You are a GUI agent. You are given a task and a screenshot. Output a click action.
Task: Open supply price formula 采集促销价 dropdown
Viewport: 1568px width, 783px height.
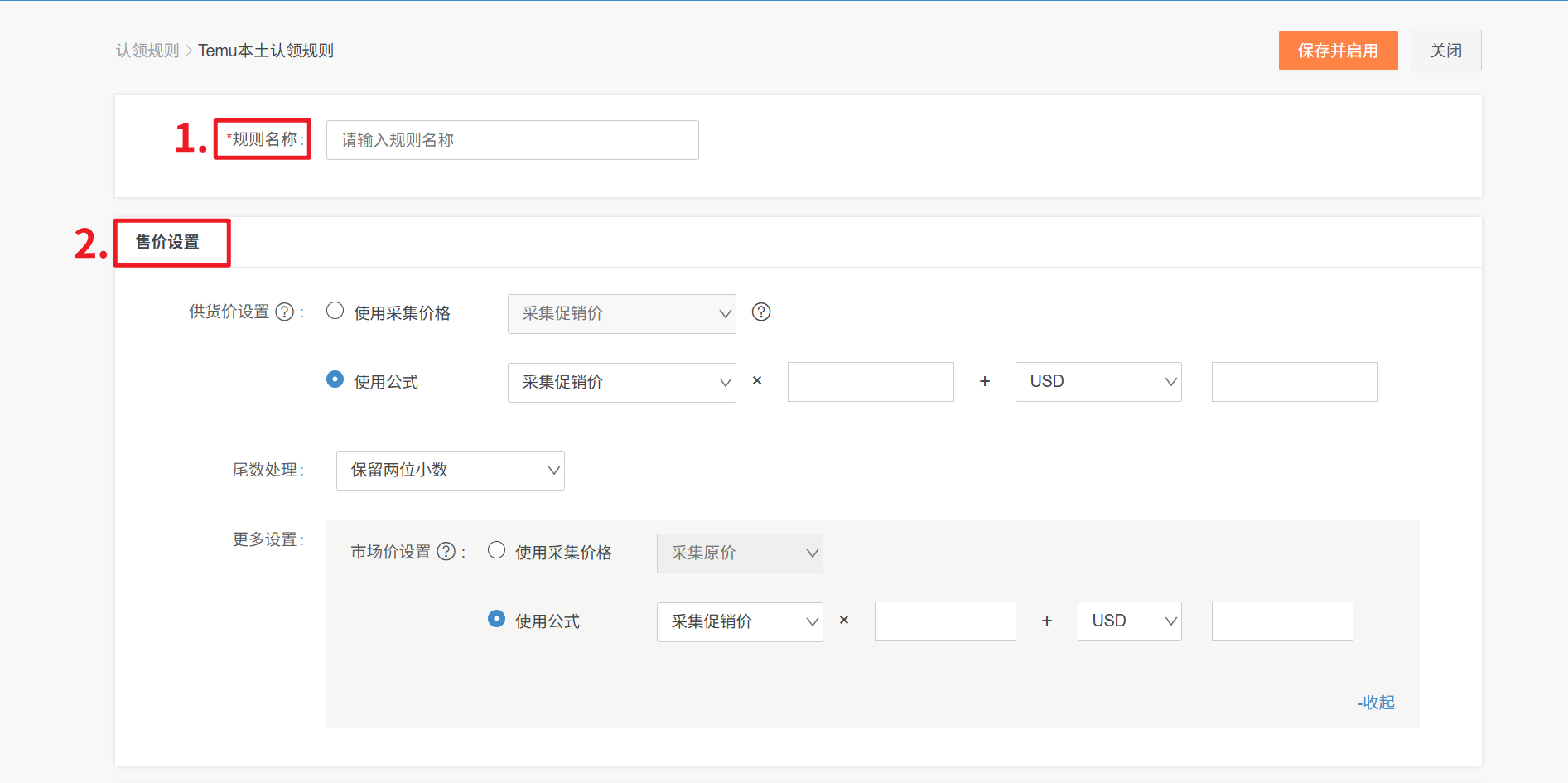pyautogui.click(x=621, y=382)
